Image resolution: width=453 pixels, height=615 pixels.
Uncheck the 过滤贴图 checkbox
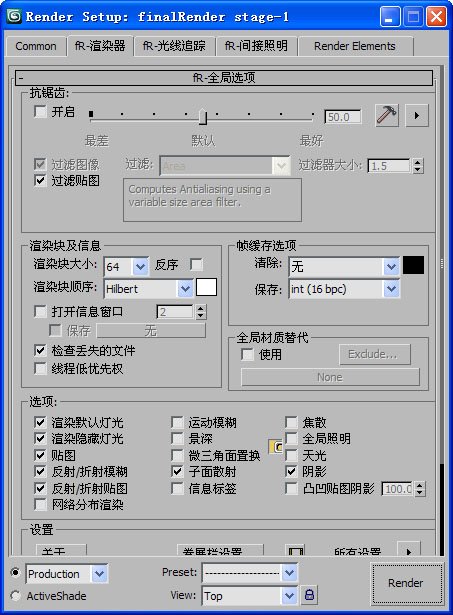click(x=40, y=180)
